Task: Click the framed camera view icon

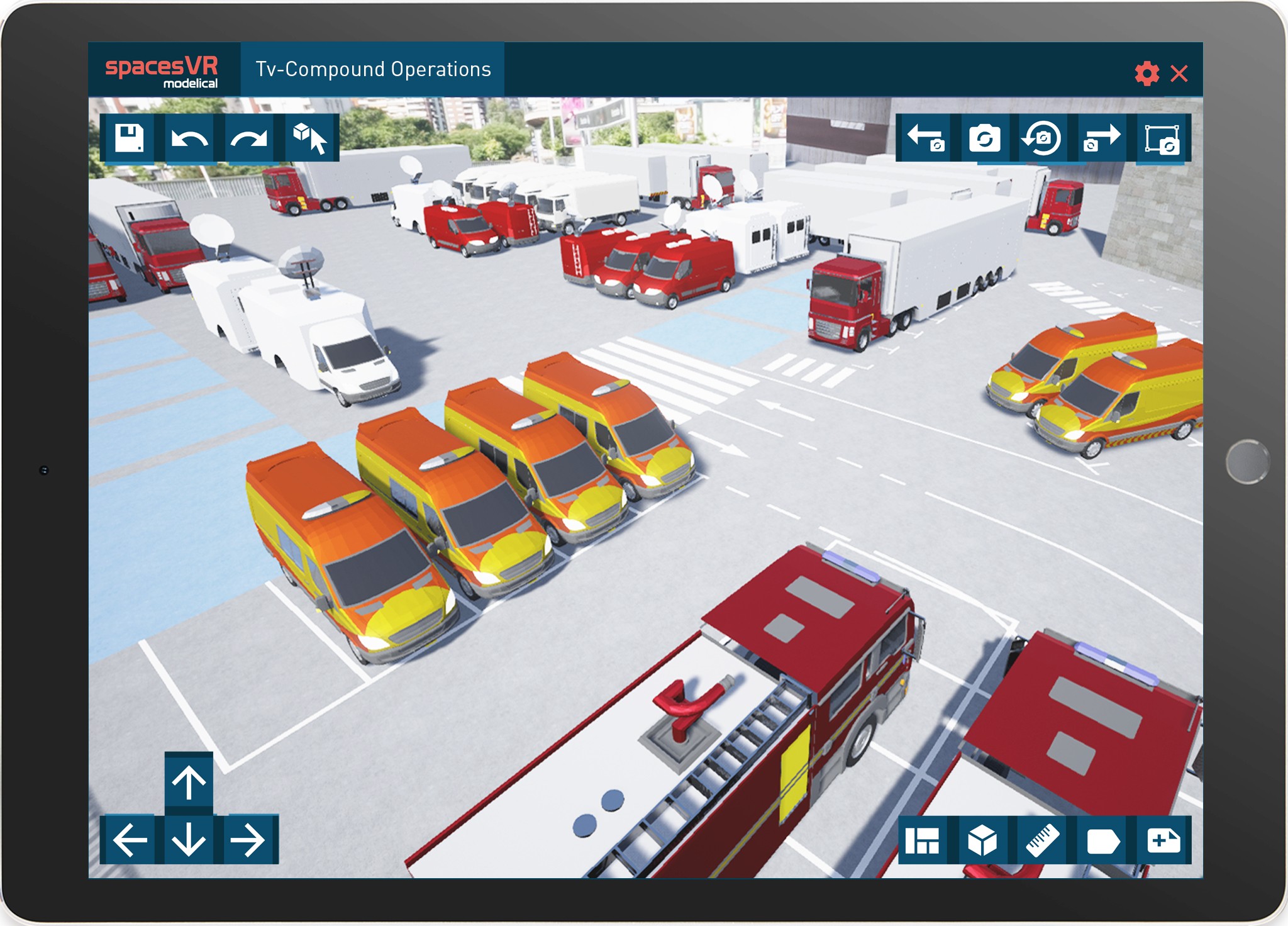Action: 1162,138
